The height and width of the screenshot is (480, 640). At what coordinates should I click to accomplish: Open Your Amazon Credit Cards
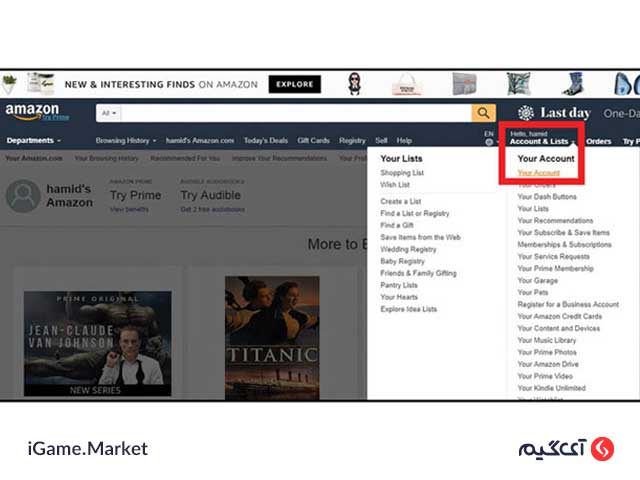pos(560,316)
